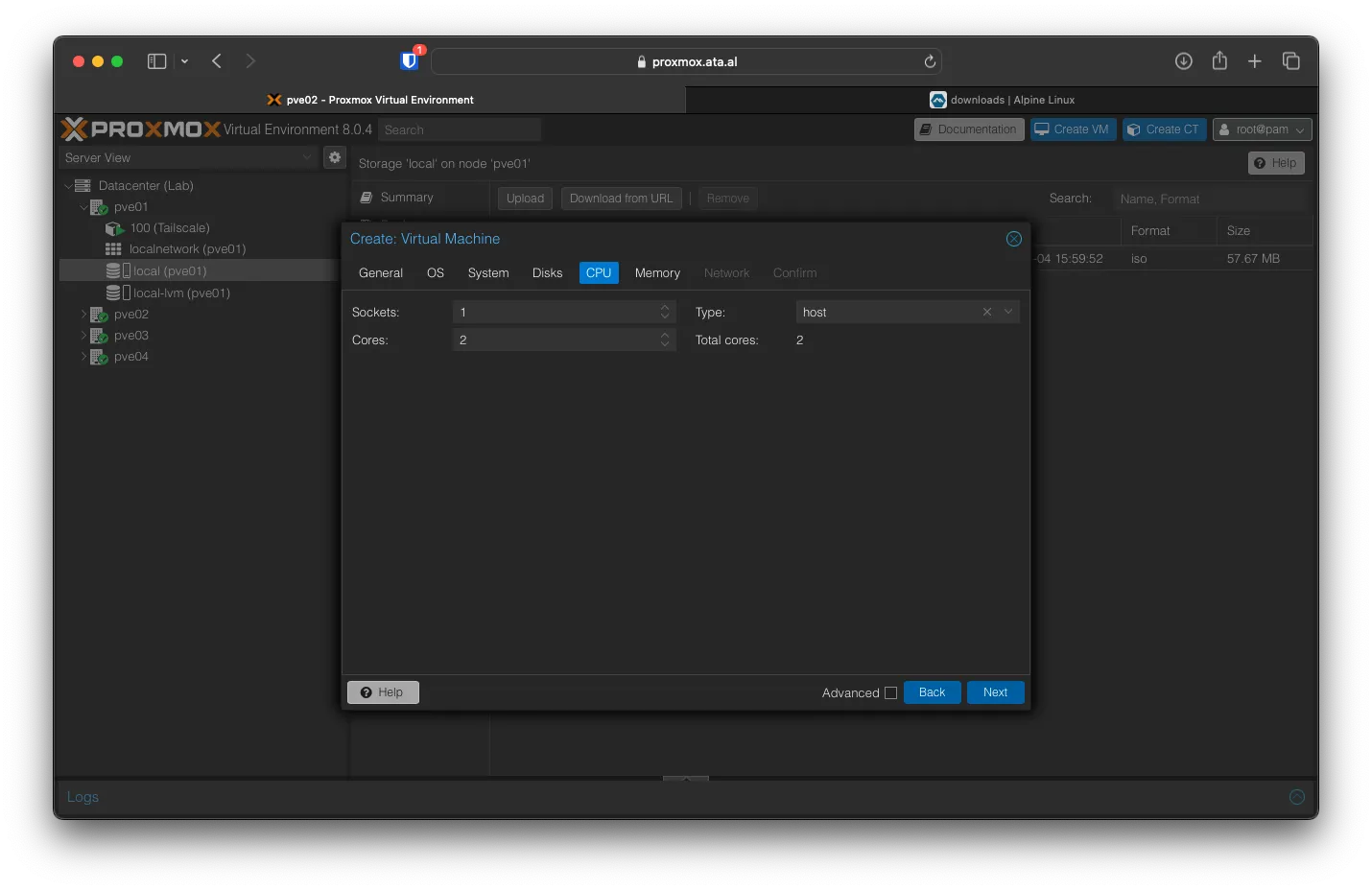Click the Safari address bar

click(686, 61)
